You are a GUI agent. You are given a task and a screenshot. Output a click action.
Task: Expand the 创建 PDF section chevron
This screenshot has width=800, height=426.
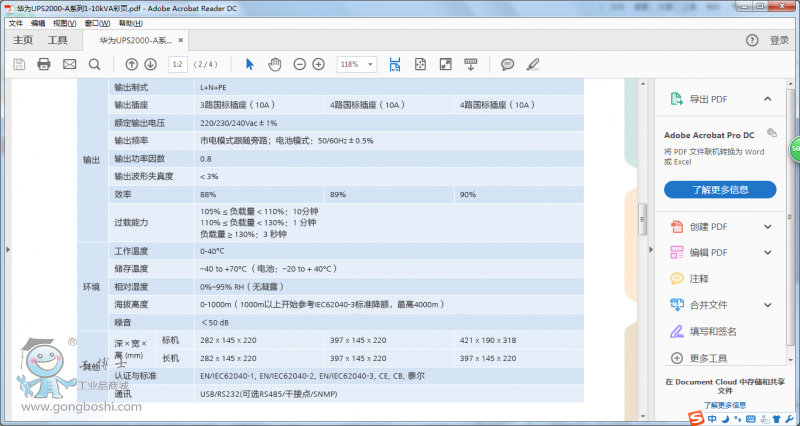tap(768, 227)
